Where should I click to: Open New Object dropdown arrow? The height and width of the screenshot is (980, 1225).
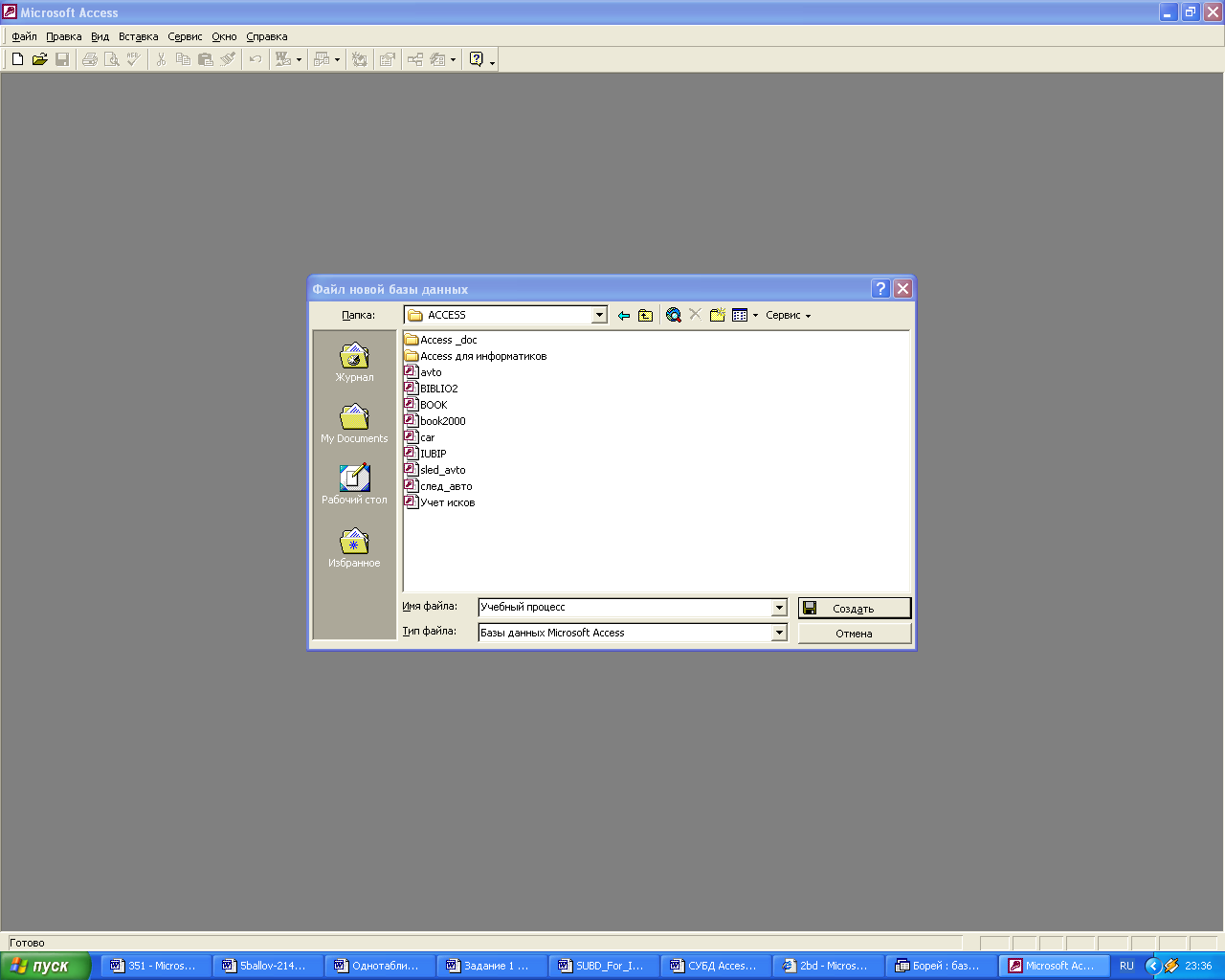click(x=454, y=59)
